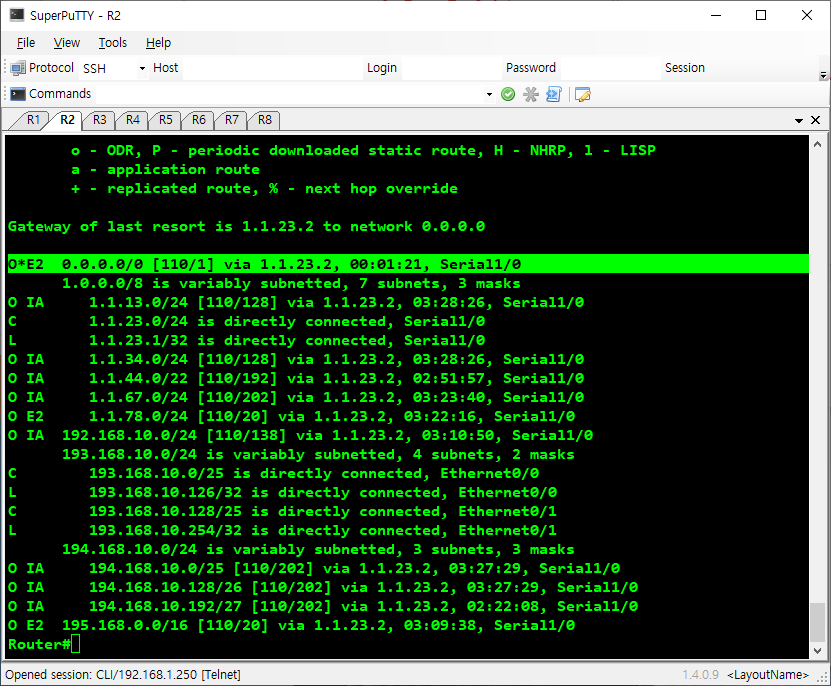
Task: Click the 1.4.0.9 version label
Action: (700, 675)
